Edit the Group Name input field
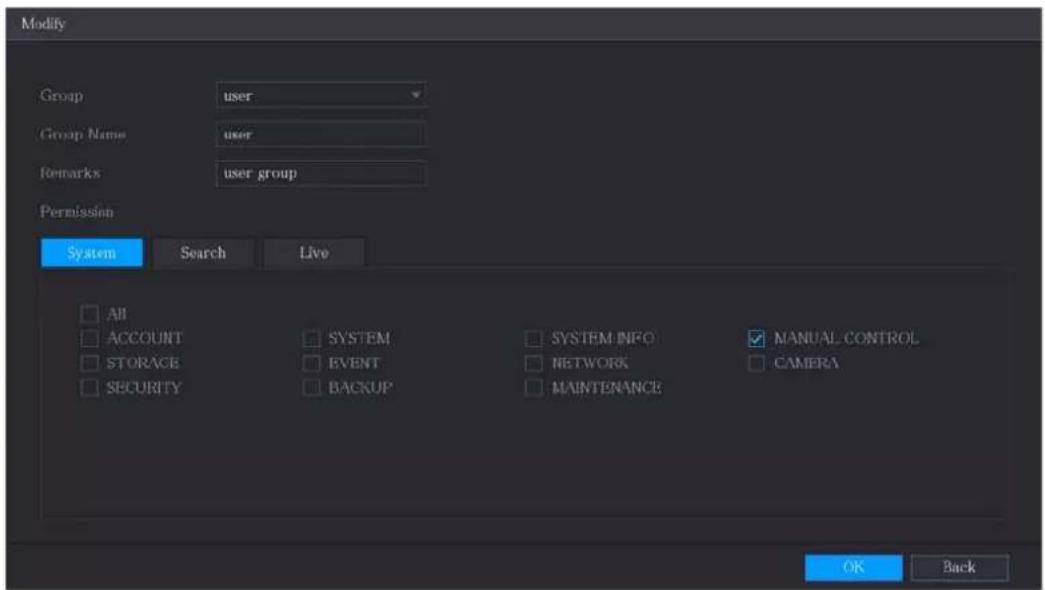Viewport: 1045px width, 590px height. click(321, 134)
